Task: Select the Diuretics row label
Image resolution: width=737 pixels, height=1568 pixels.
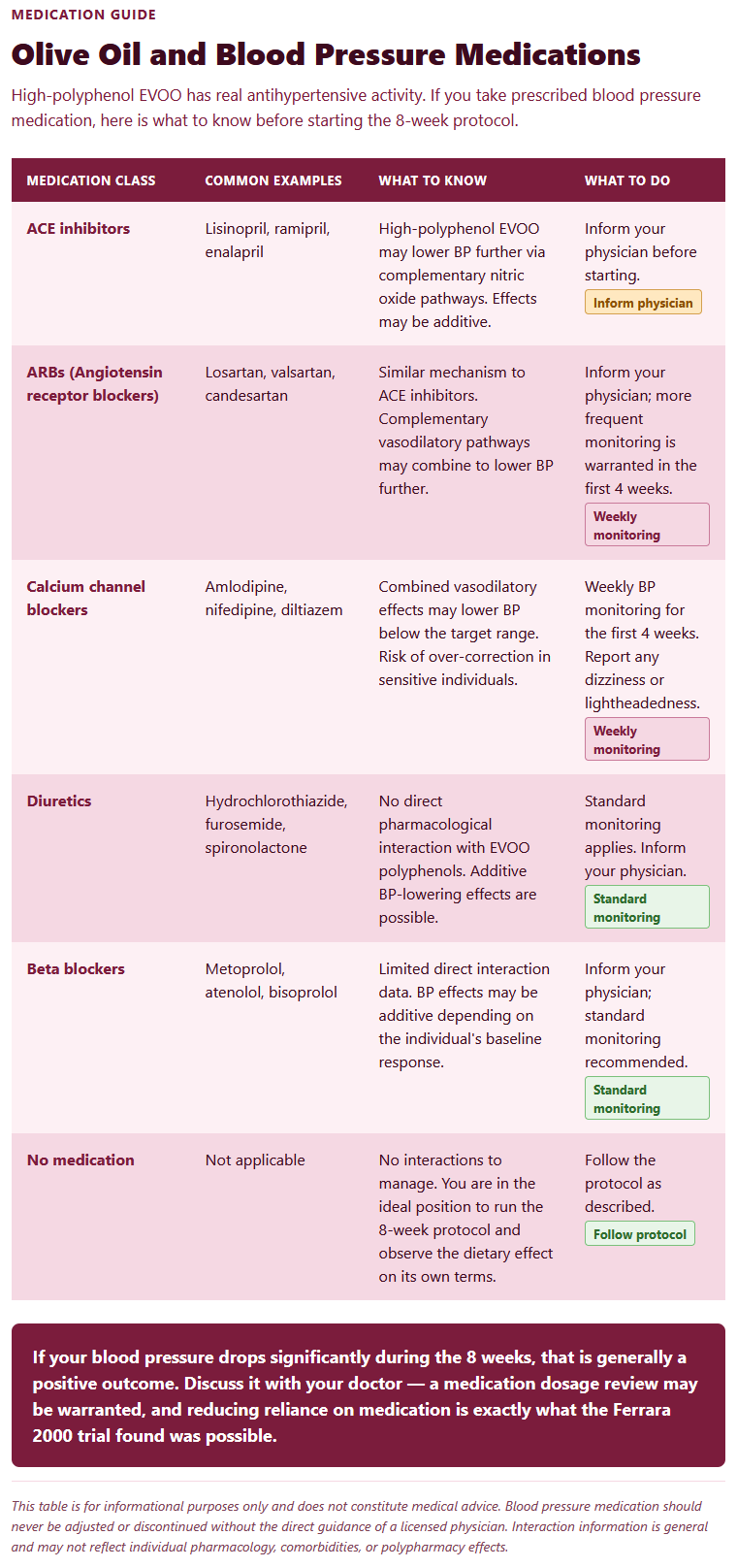Action: tap(59, 801)
